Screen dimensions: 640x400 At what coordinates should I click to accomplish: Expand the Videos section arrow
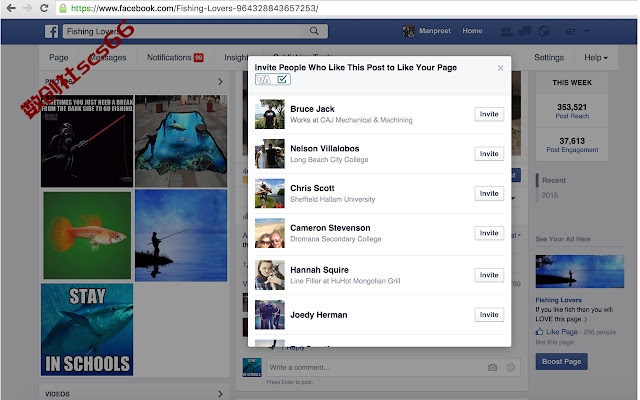(220, 393)
